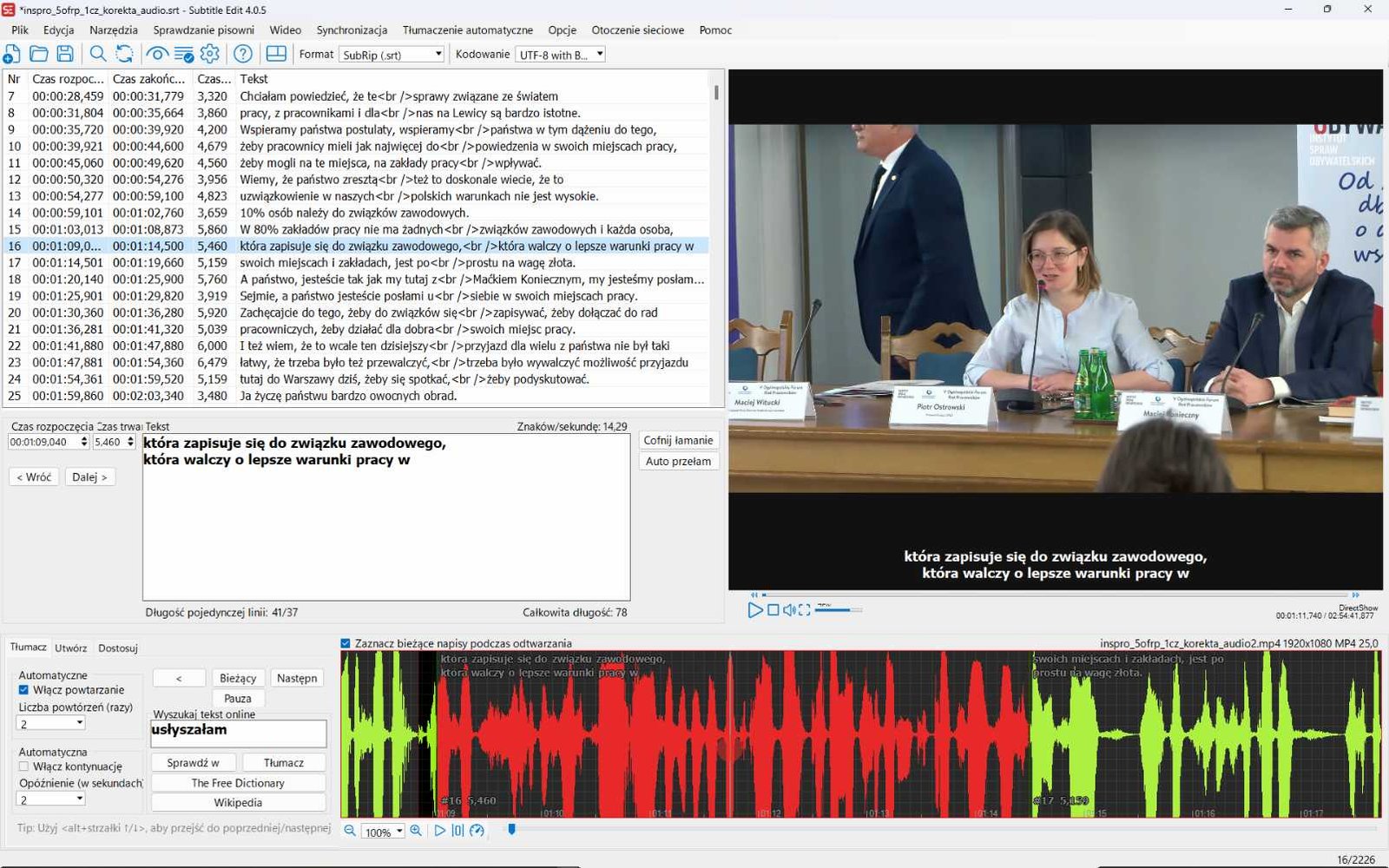The image size is (1389, 868).
Task: Click the 'Wyszukaj tekst online' input field
Action: click(239, 733)
